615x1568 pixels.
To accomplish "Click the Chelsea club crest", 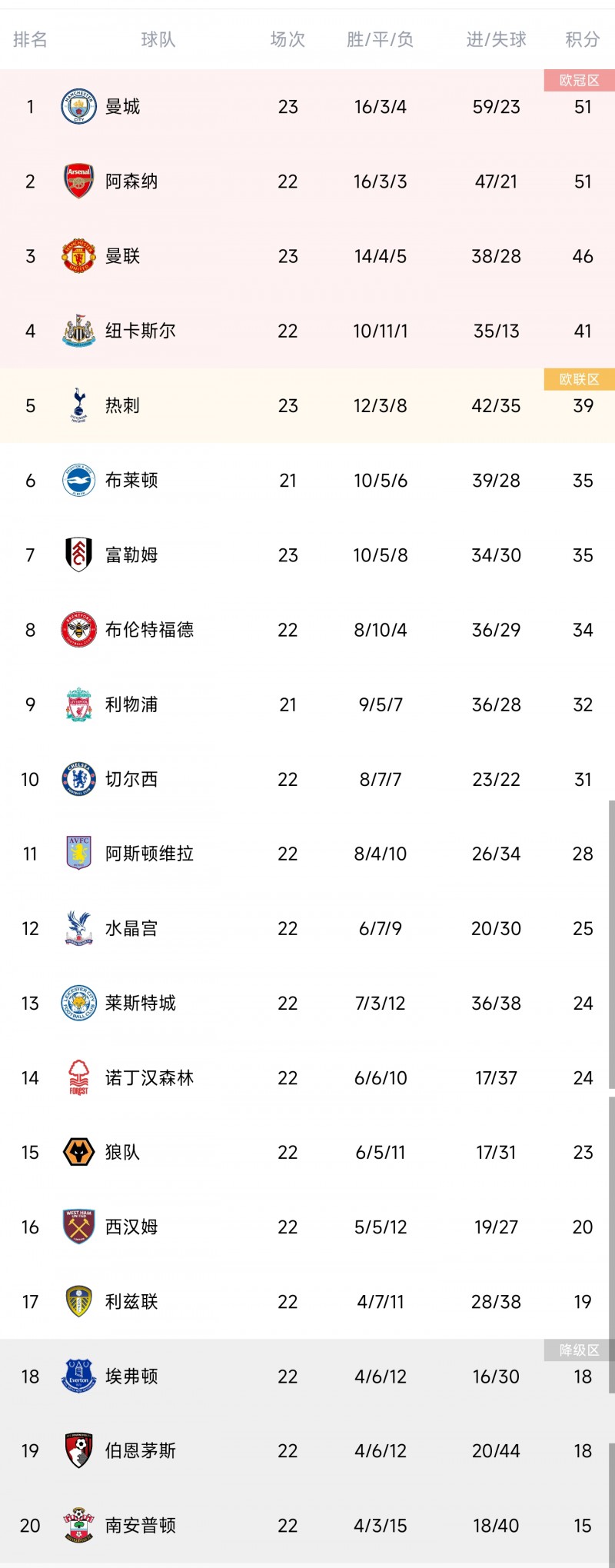I will click(x=78, y=779).
